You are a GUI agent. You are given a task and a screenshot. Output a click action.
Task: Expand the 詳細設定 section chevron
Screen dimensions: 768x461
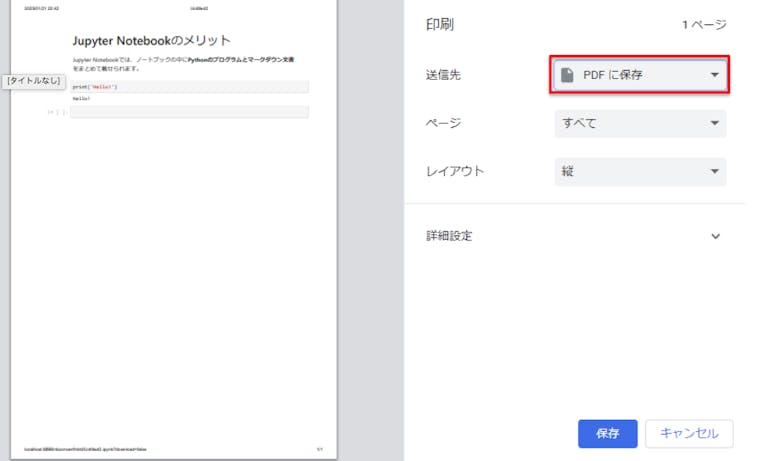[x=715, y=236]
